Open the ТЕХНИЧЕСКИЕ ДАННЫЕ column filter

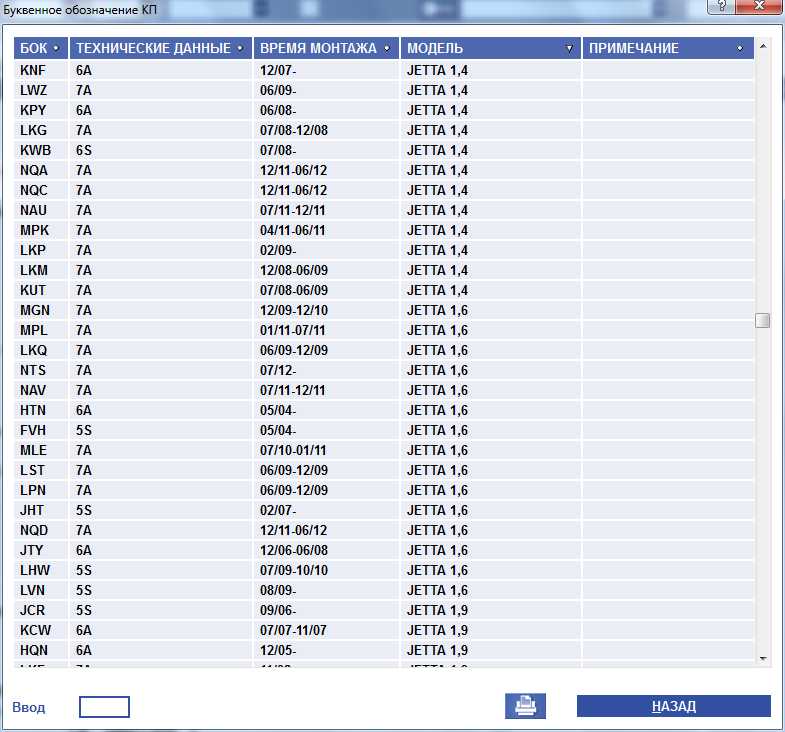coord(240,49)
